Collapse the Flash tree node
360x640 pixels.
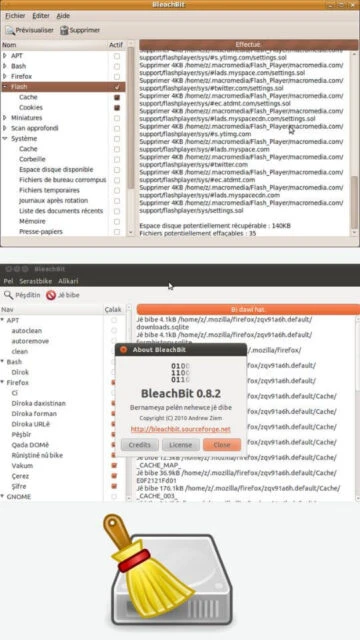[x=5, y=87]
